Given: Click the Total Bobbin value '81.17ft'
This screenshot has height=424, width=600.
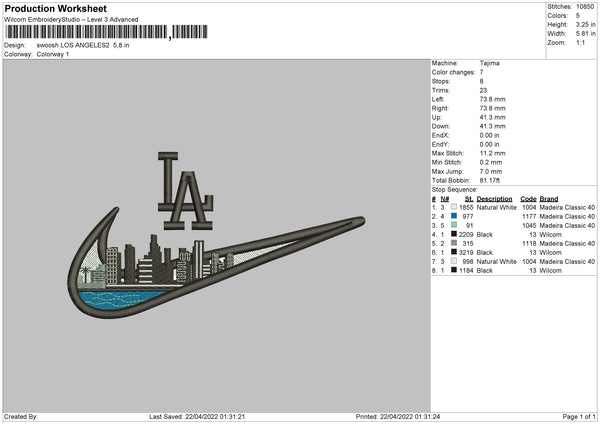Looking at the screenshot, I should (x=490, y=180).
